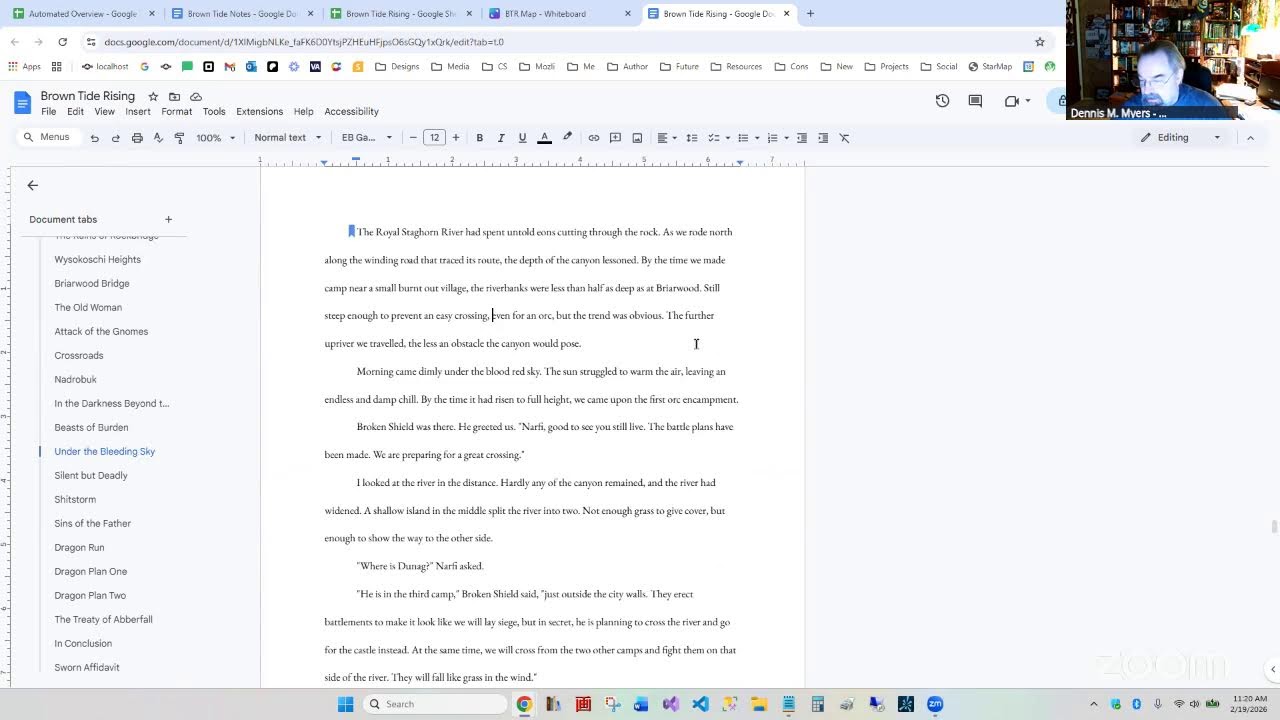The image size is (1280, 720).
Task: Open the Accessibility menu
Action: pos(351,112)
